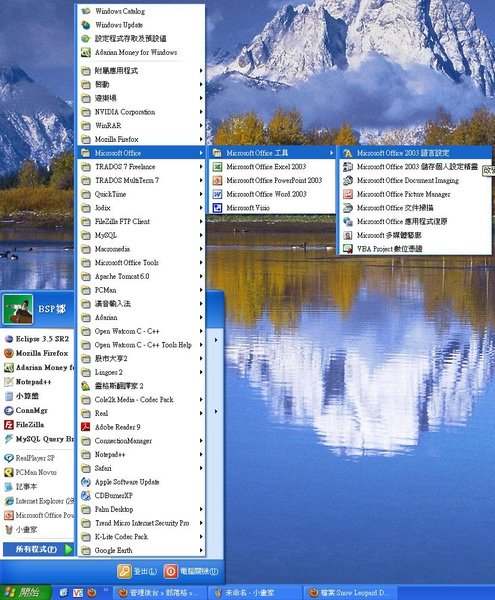Screen dimensions: 495x600
Task: Launch Adobe Reader 9
Action: click(141, 427)
